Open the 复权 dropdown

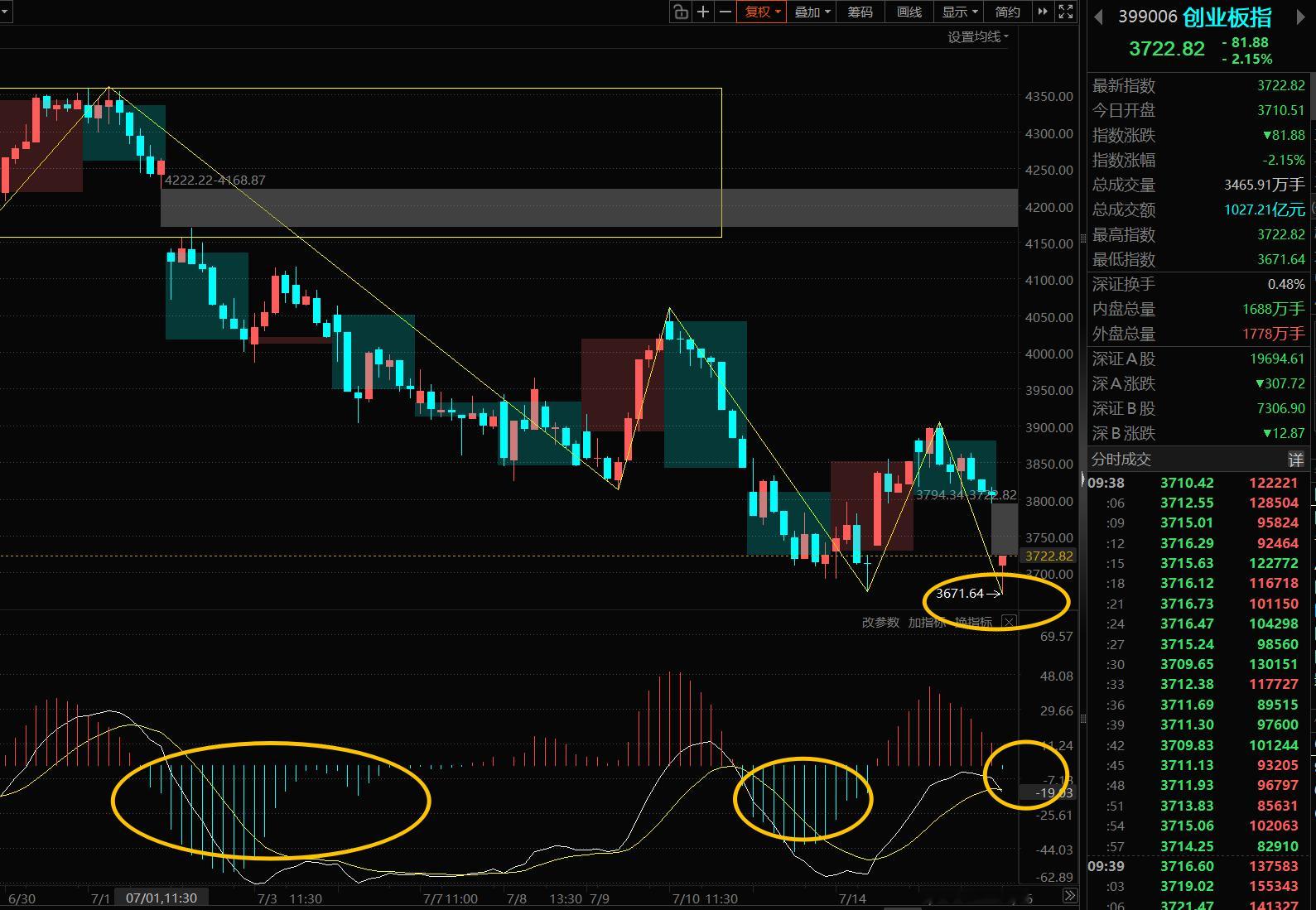762,12
